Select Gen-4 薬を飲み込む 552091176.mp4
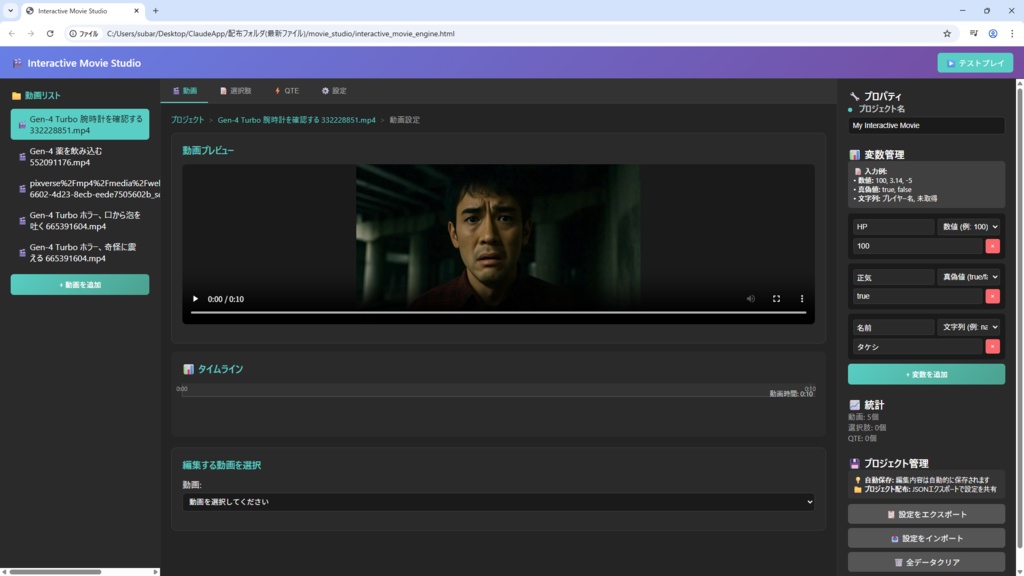Image resolution: width=1024 pixels, height=576 pixels. point(80,157)
